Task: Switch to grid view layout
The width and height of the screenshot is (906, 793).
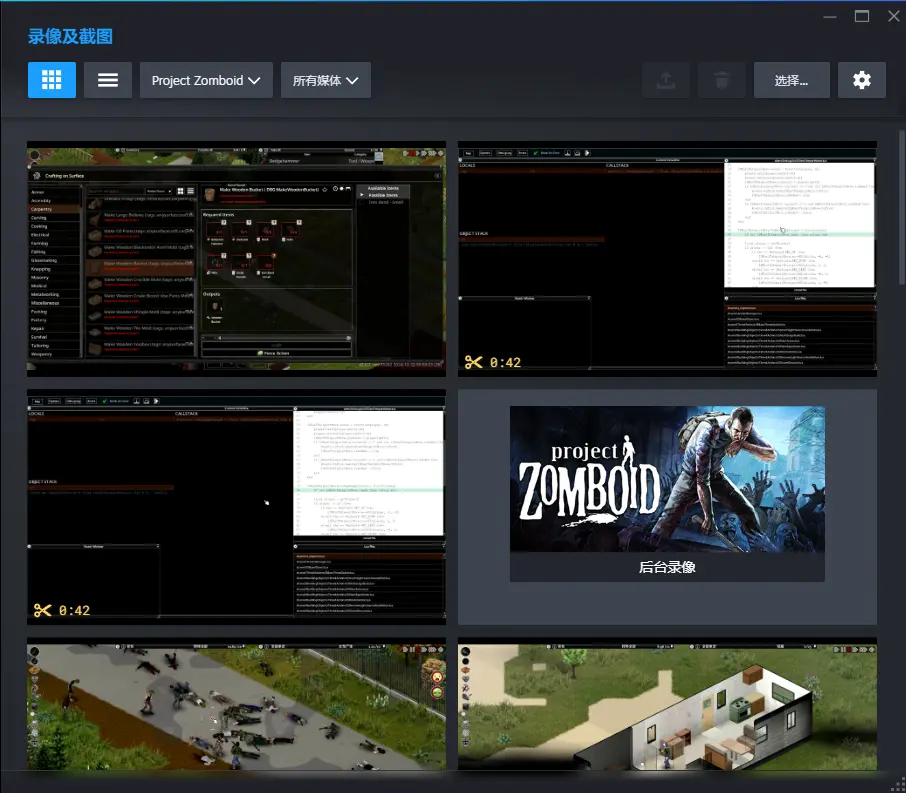Action: [52, 80]
